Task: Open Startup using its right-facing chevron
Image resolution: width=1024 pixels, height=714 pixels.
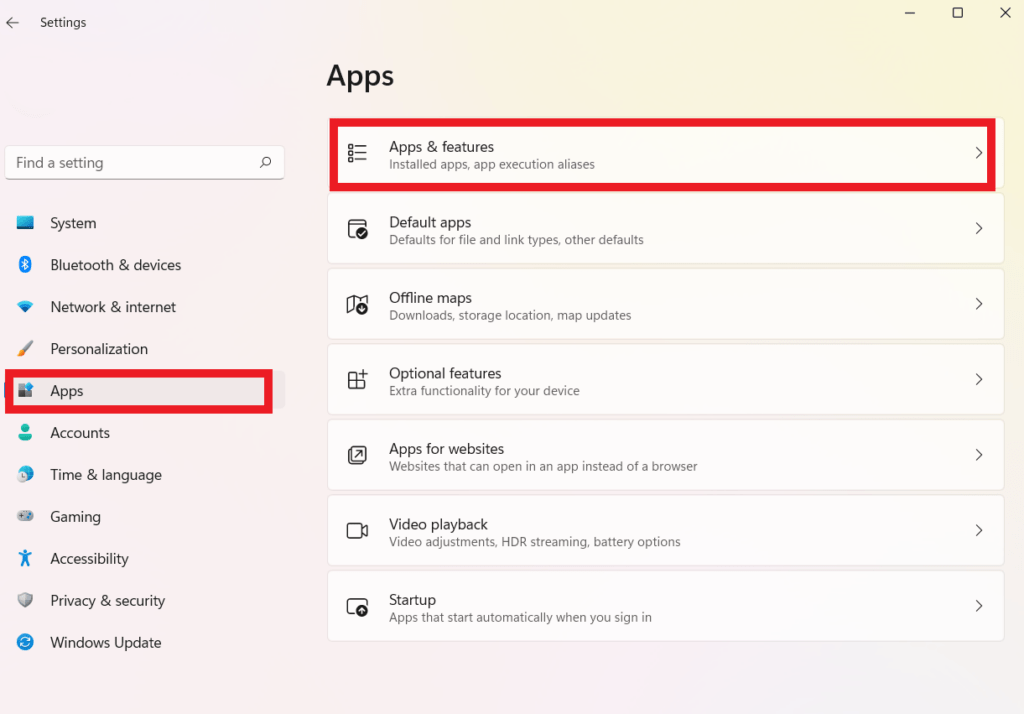Action: click(x=978, y=606)
